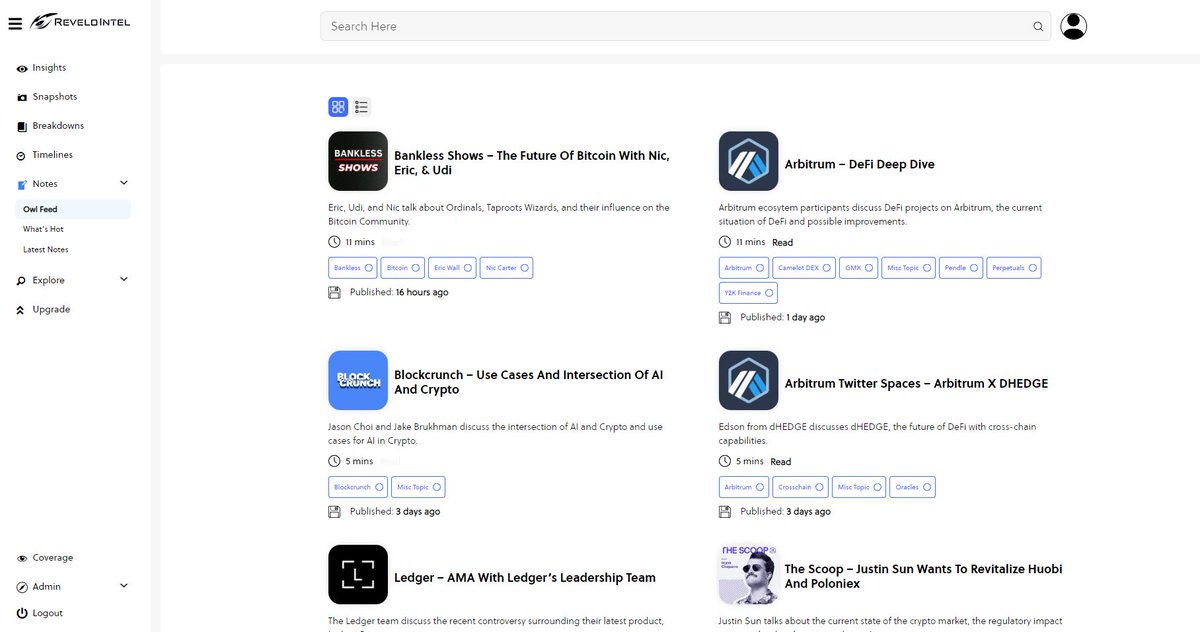Open the user profile avatar

pyautogui.click(x=1073, y=26)
